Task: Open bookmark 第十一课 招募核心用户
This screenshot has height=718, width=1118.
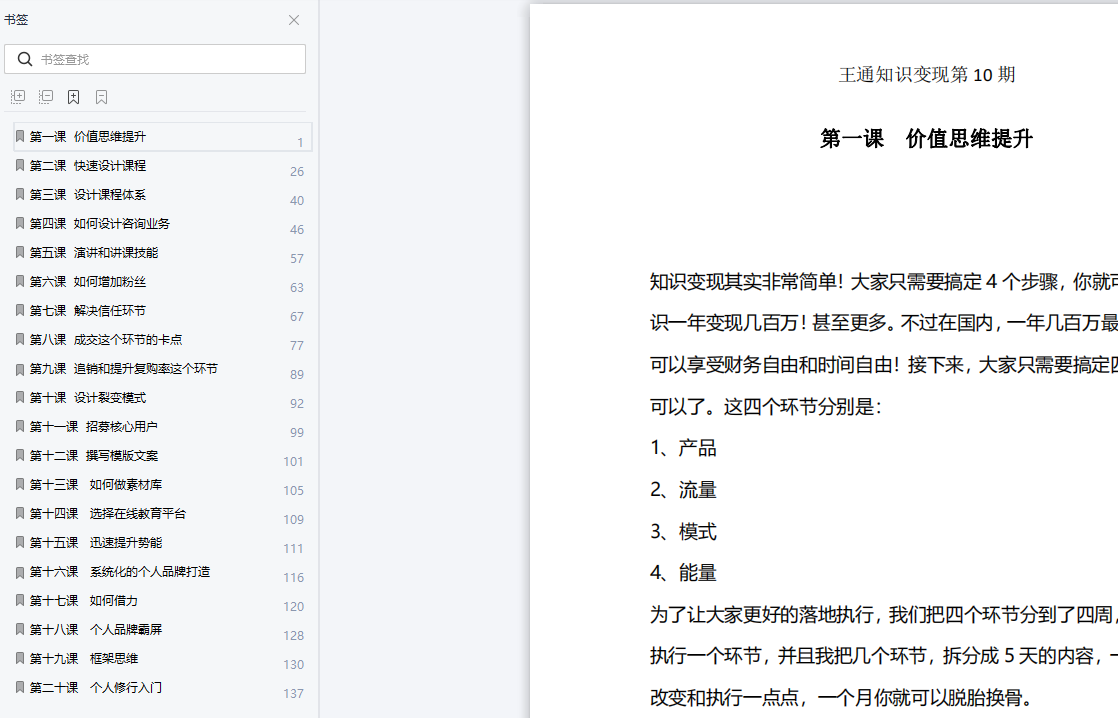Action: coord(163,426)
